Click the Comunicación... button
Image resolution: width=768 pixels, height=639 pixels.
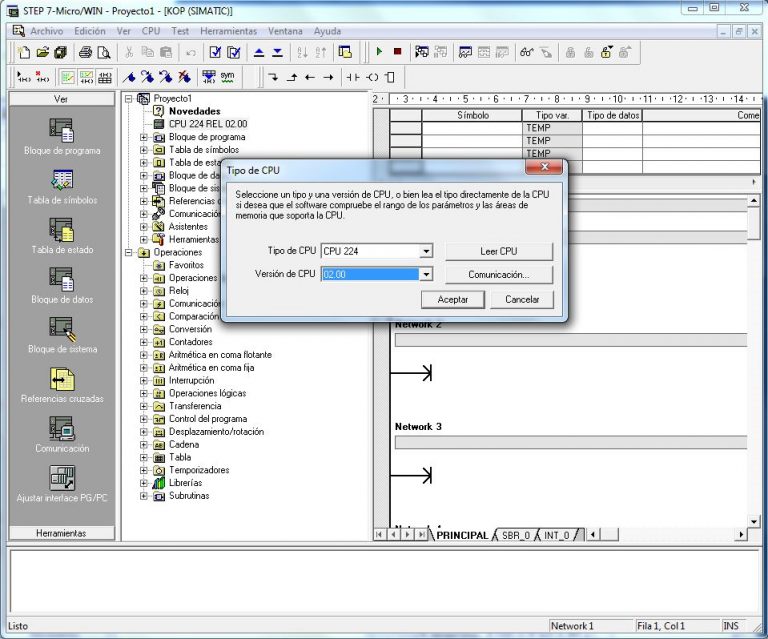pyautogui.click(x=499, y=275)
